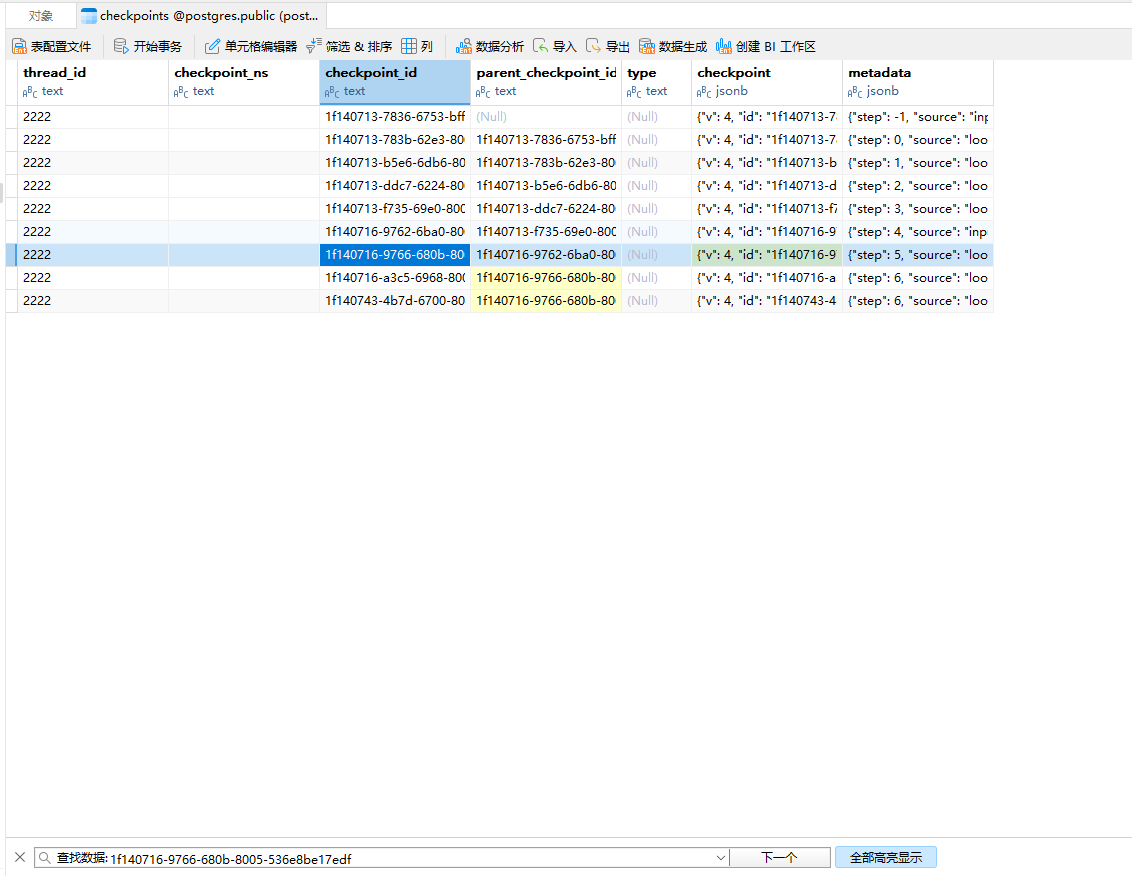Select parent_checkpoint_id cell 1f140713-7836-6753-bff
Image resolution: width=1132 pixels, height=876 pixels.
(x=546, y=140)
